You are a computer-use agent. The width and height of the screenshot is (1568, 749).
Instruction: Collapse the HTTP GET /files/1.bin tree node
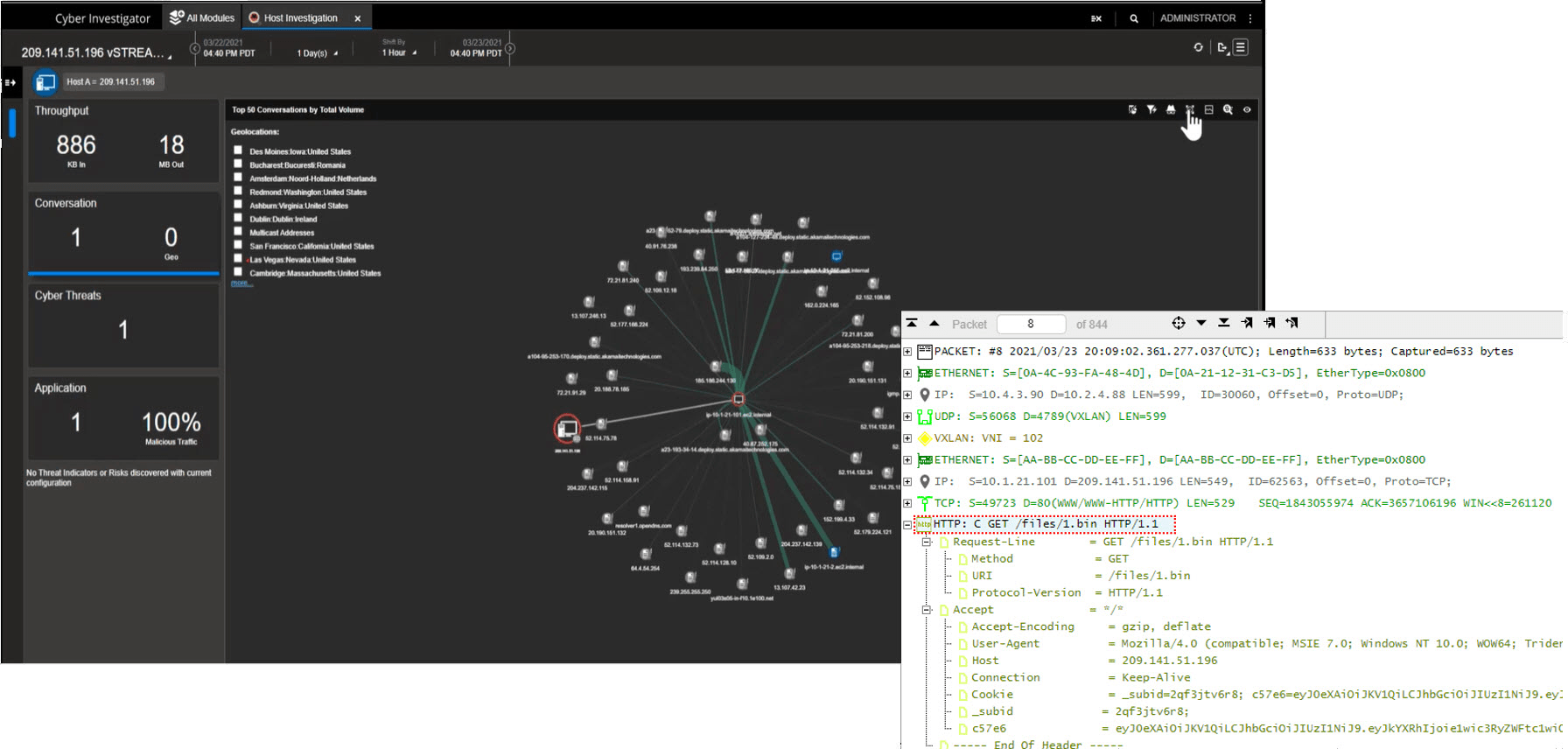coord(907,525)
